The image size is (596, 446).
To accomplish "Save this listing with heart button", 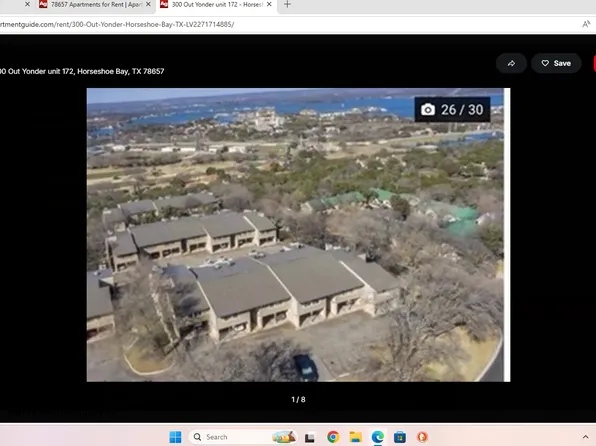I will (x=556, y=63).
